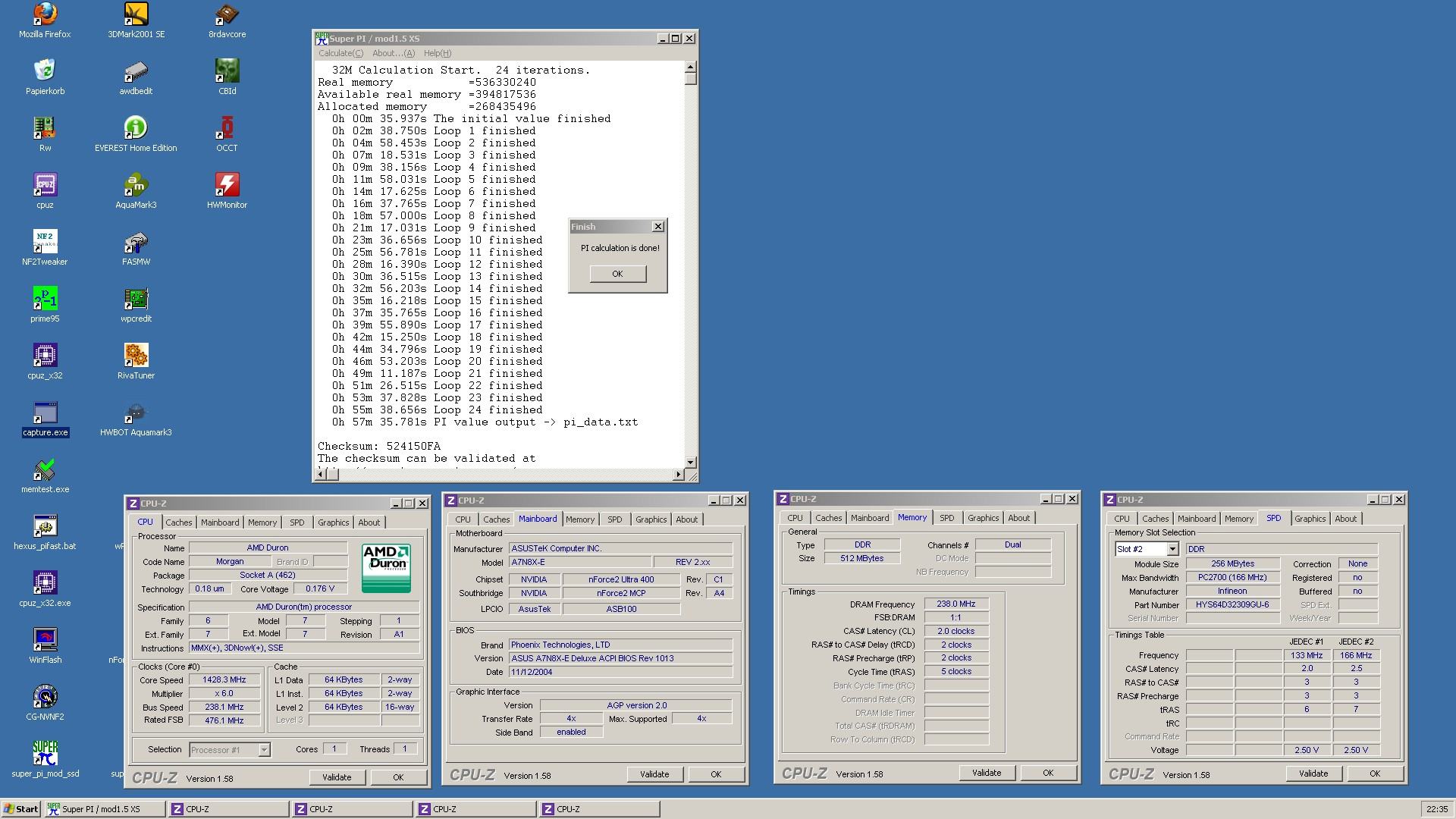Click Super PI vertical scrollbar down arrow
Image resolution: width=1456 pixels, height=819 pixels.
pos(690,462)
